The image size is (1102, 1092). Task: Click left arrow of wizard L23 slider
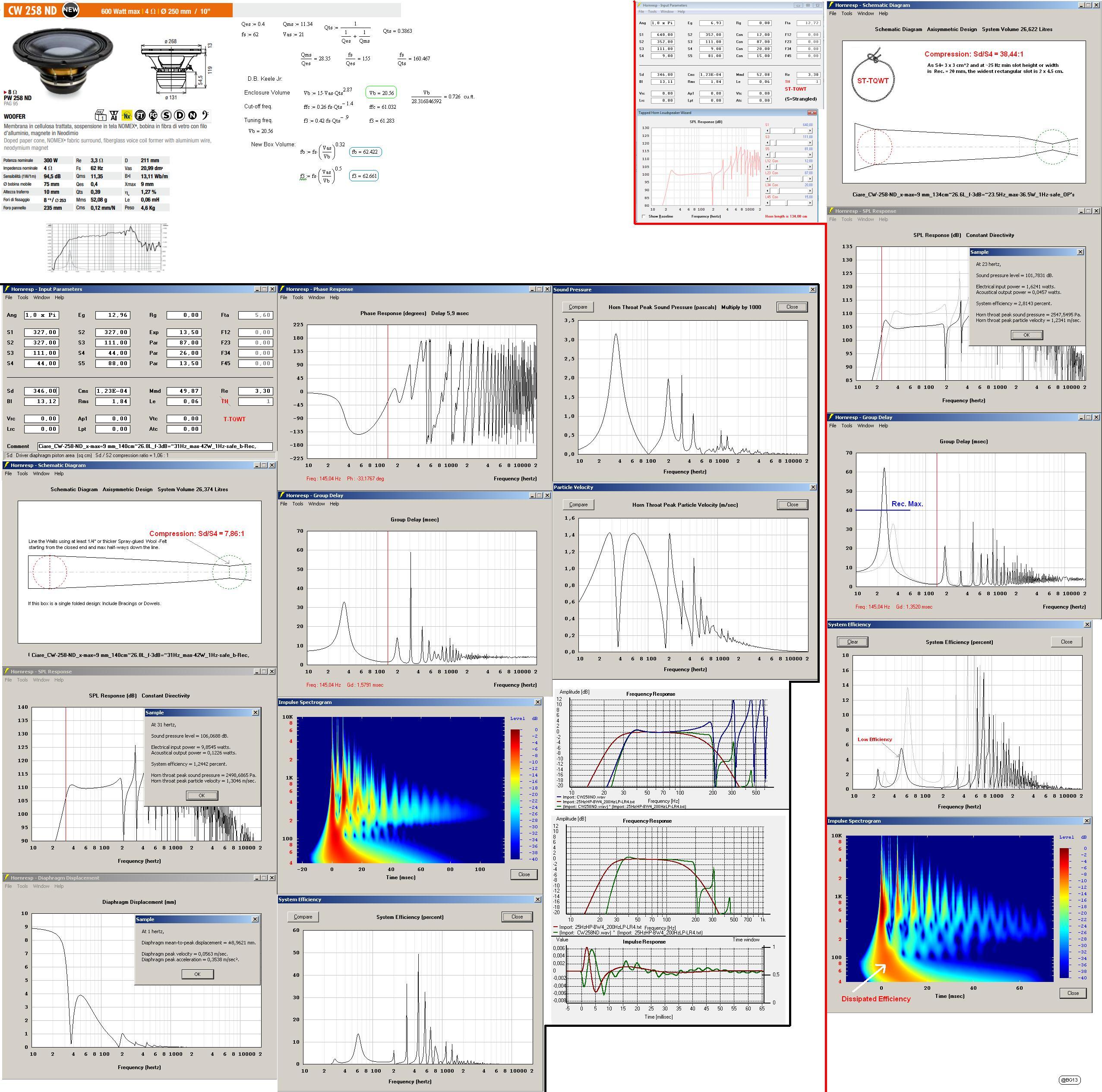click(x=768, y=179)
